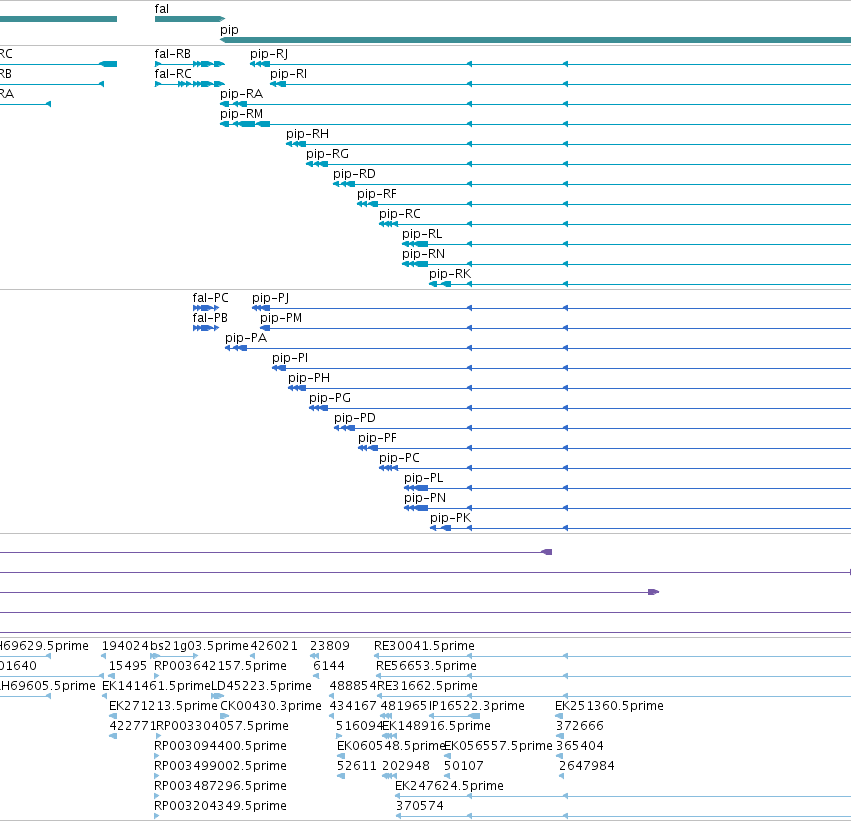Select EST CK00430.3prime

(x=271, y=706)
